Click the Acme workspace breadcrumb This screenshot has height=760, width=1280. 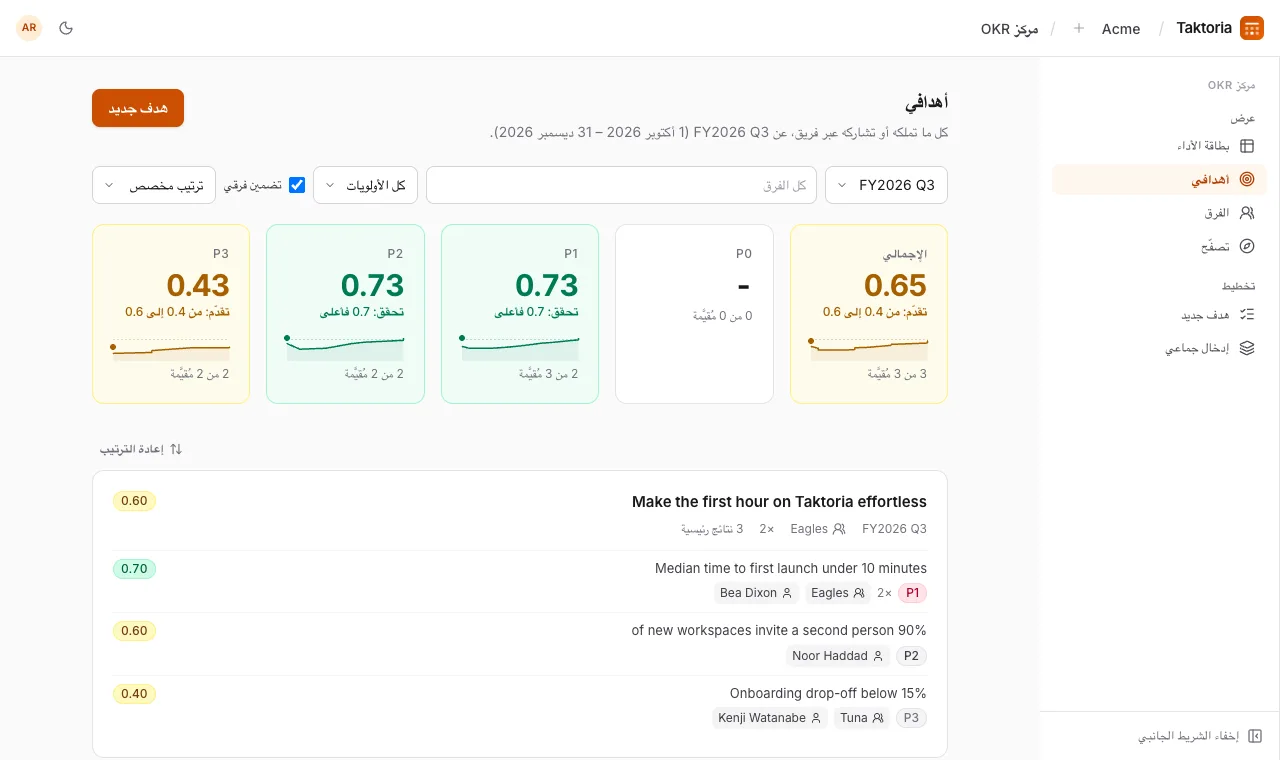pyautogui.click(x=1121, y=29)
